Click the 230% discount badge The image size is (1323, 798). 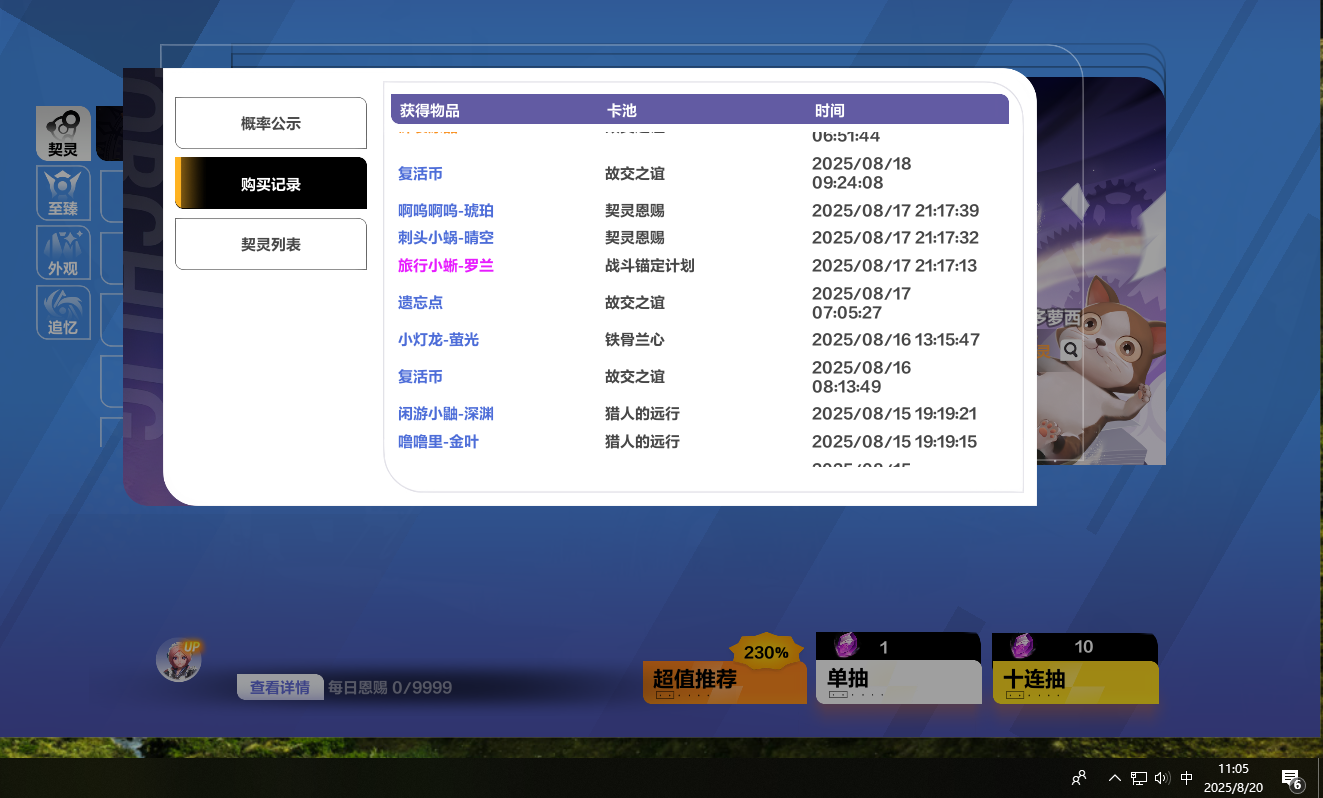pyautogui.click(x=766, y=652)
